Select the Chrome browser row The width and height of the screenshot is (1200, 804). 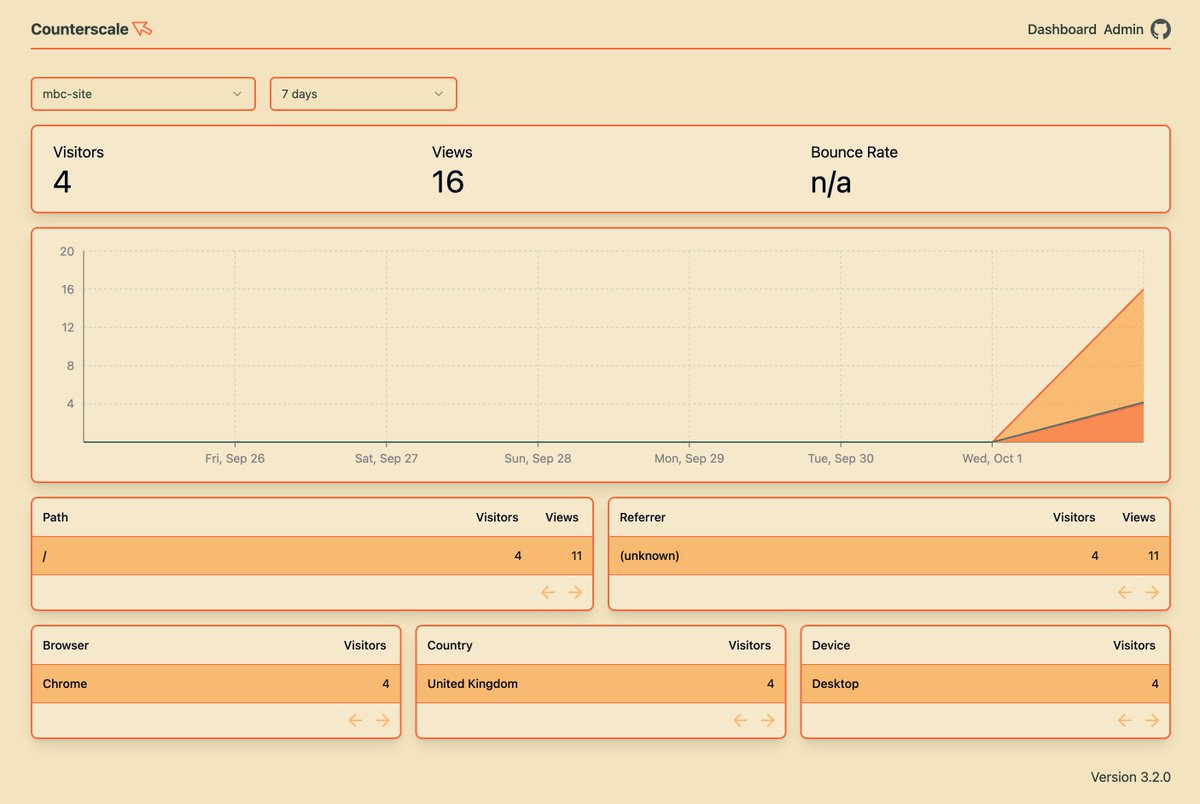click(x=216, y=684)
